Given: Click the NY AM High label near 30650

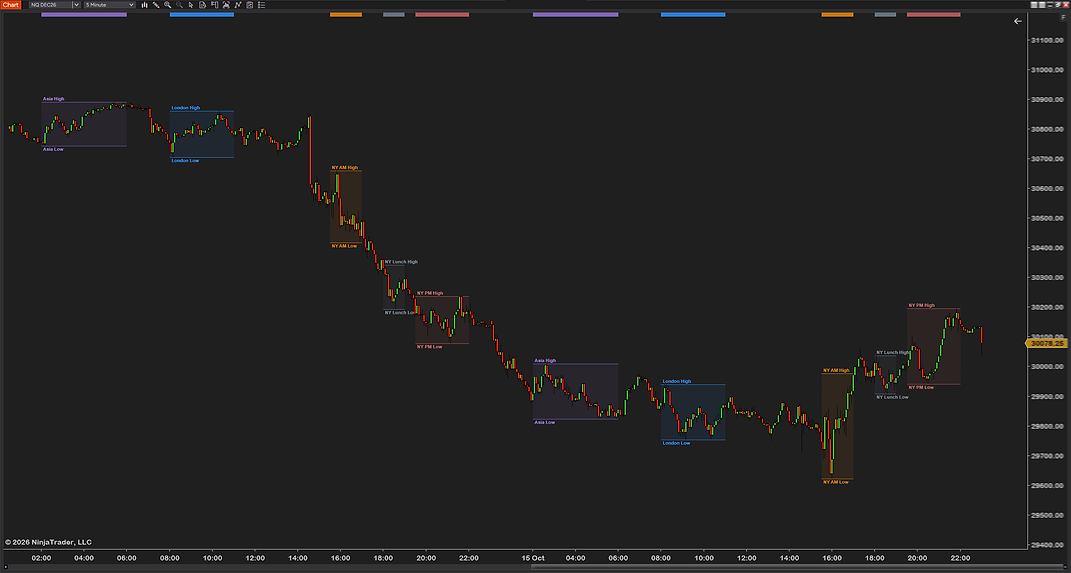Looking at the screenshot, I should [x=344, y=167].
